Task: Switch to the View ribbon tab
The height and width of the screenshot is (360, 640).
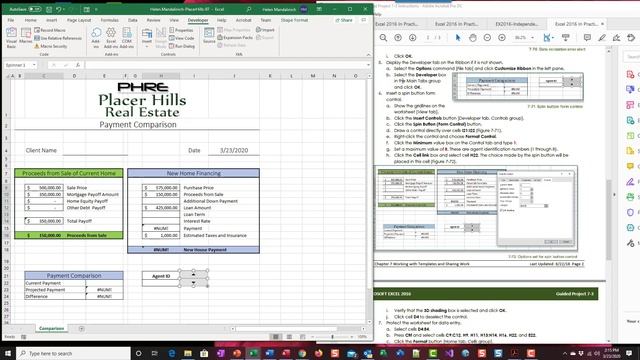Action: pos(174,20)
